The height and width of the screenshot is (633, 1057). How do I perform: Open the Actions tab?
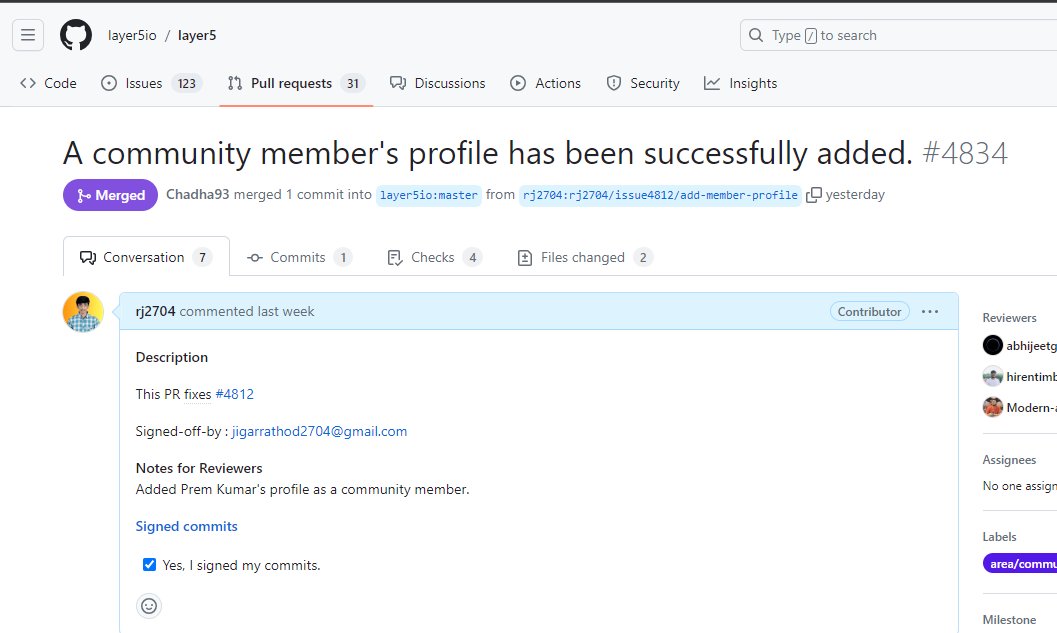545,84
